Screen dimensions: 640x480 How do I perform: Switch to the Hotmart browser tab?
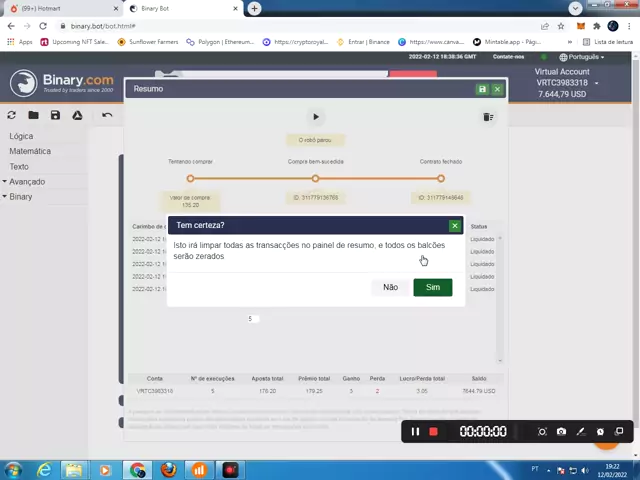click(x=63, y=9)
